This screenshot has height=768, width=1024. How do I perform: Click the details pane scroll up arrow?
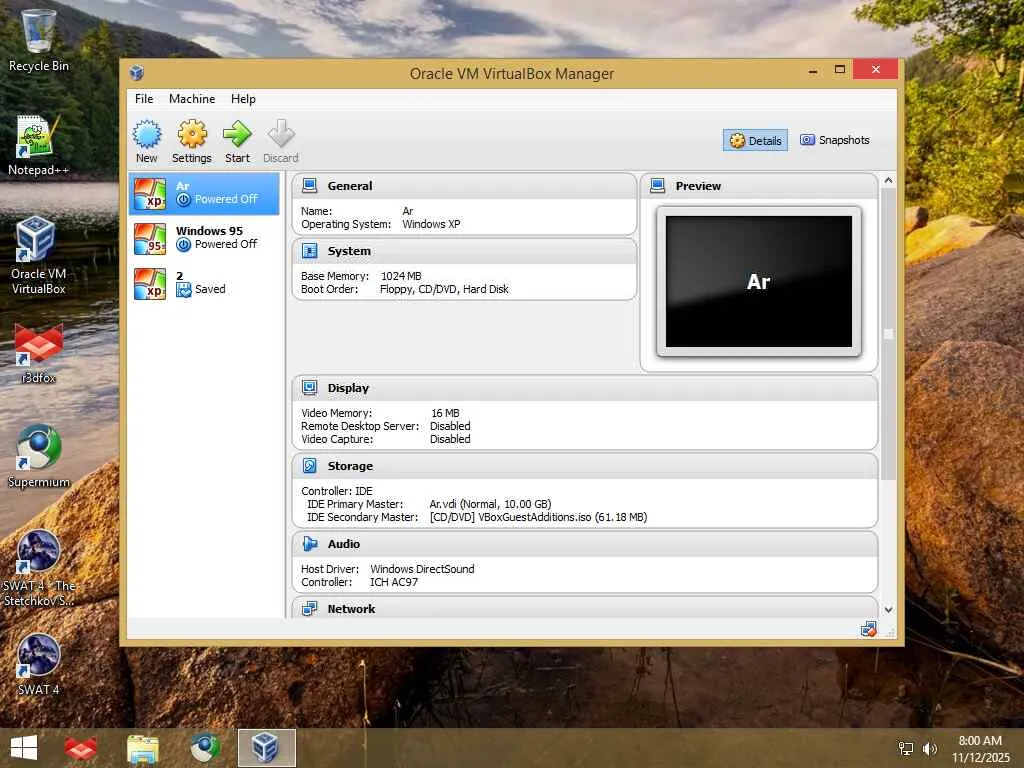tap(888, 180)
